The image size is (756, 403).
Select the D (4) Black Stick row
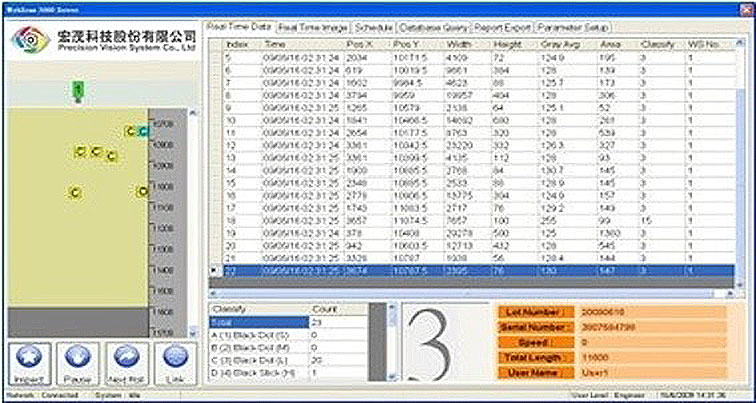click(253, 372)
